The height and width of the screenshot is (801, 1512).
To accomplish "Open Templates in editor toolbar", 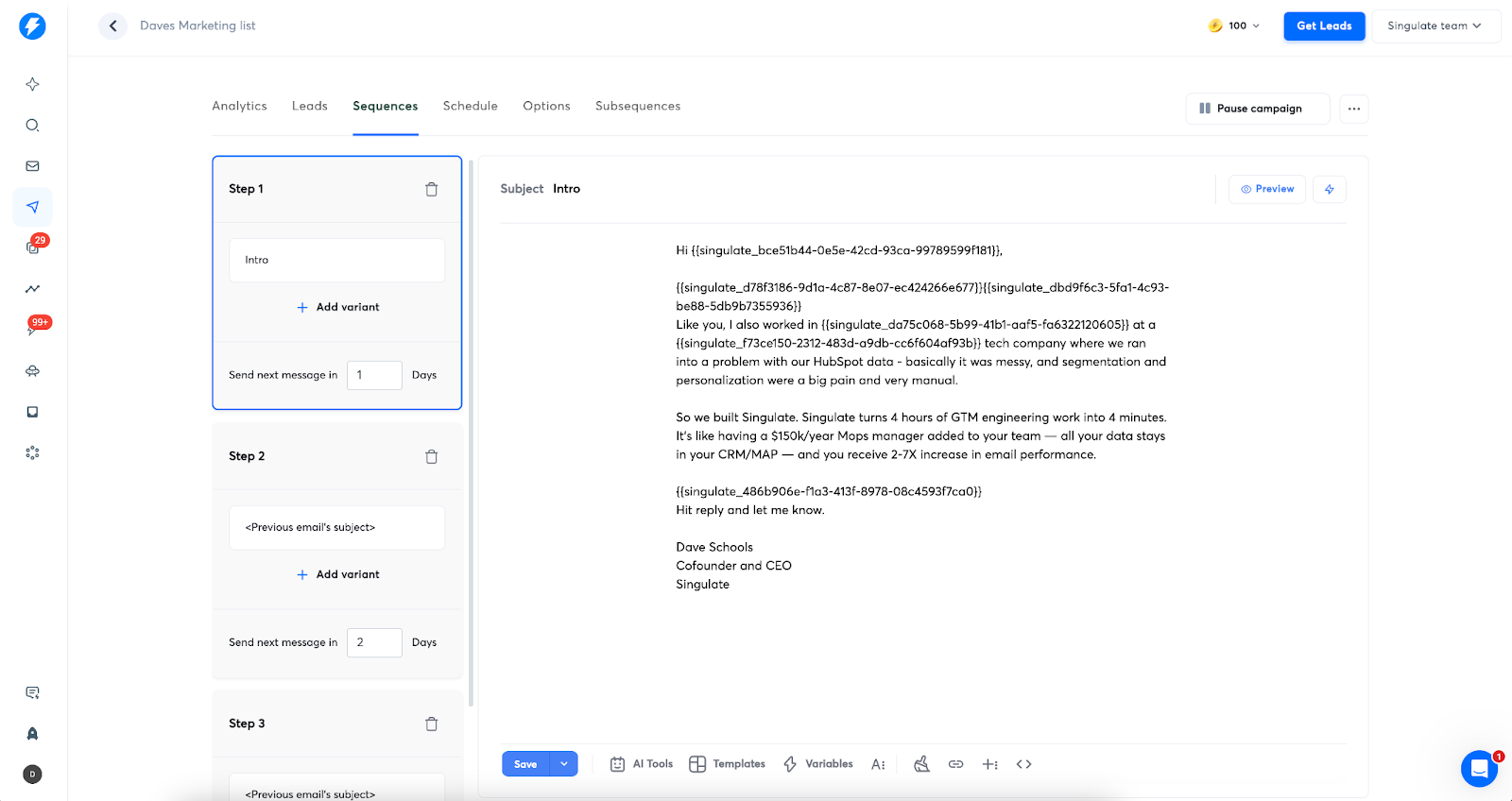I will tap(727, 764).
